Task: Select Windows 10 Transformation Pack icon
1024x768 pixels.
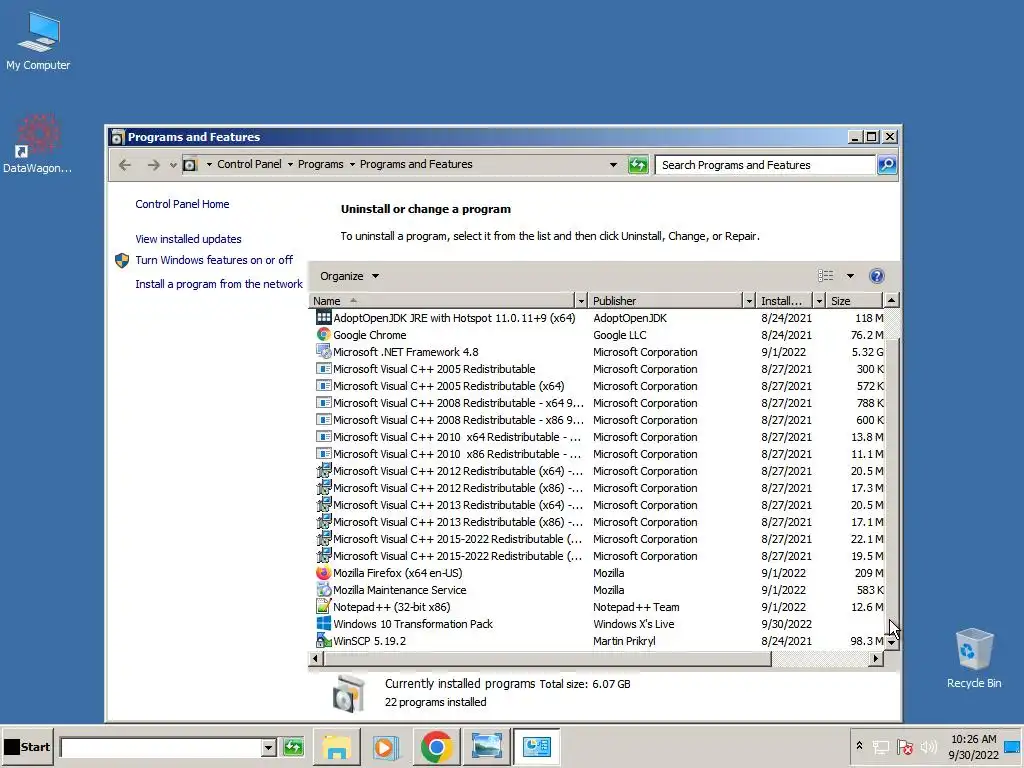Action: (x=323, y=624)
